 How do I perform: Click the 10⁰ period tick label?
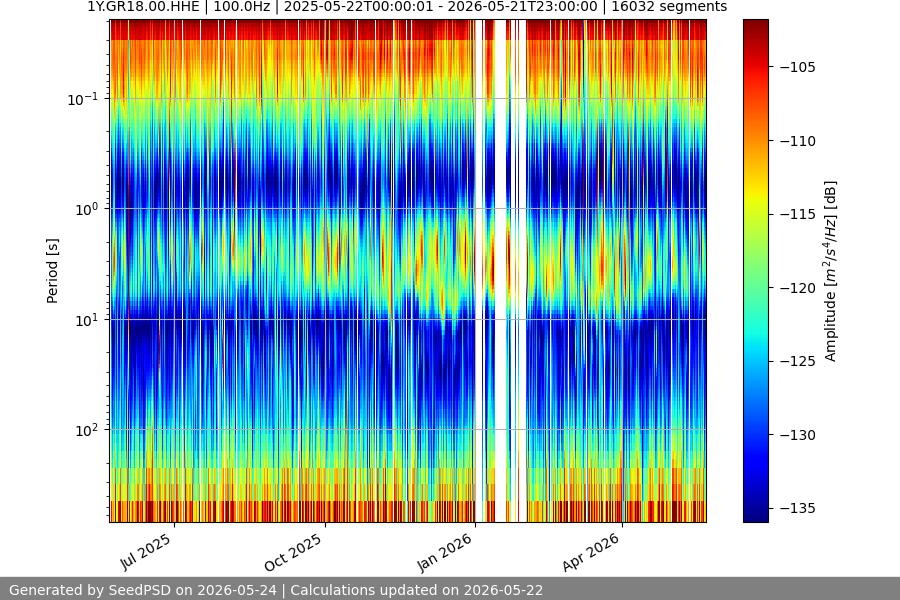click(86, 209)
